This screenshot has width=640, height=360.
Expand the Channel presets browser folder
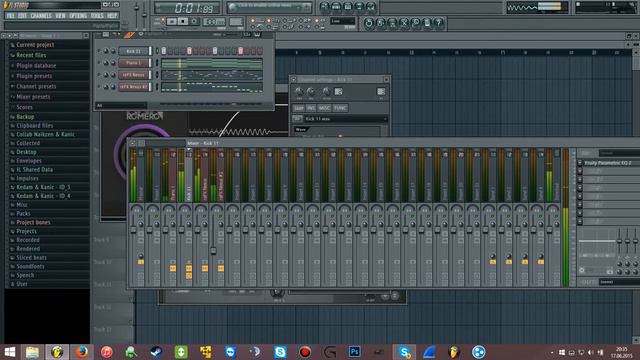[x=36, y=87]
